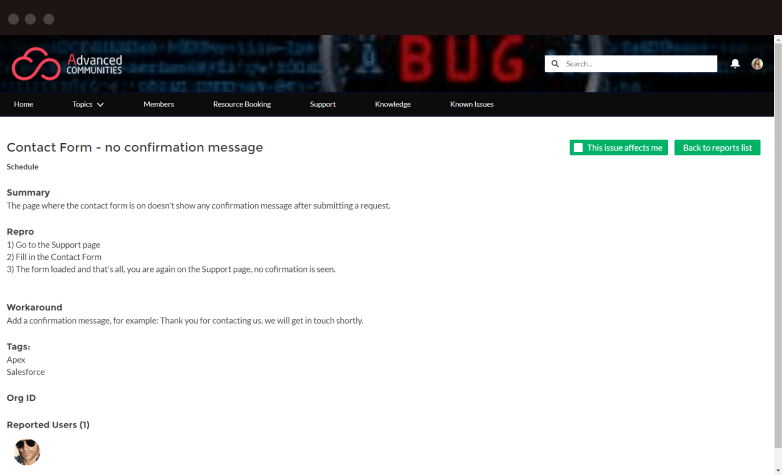
Task: Click the 'Workaround' heading
Action: pos(34,307)
